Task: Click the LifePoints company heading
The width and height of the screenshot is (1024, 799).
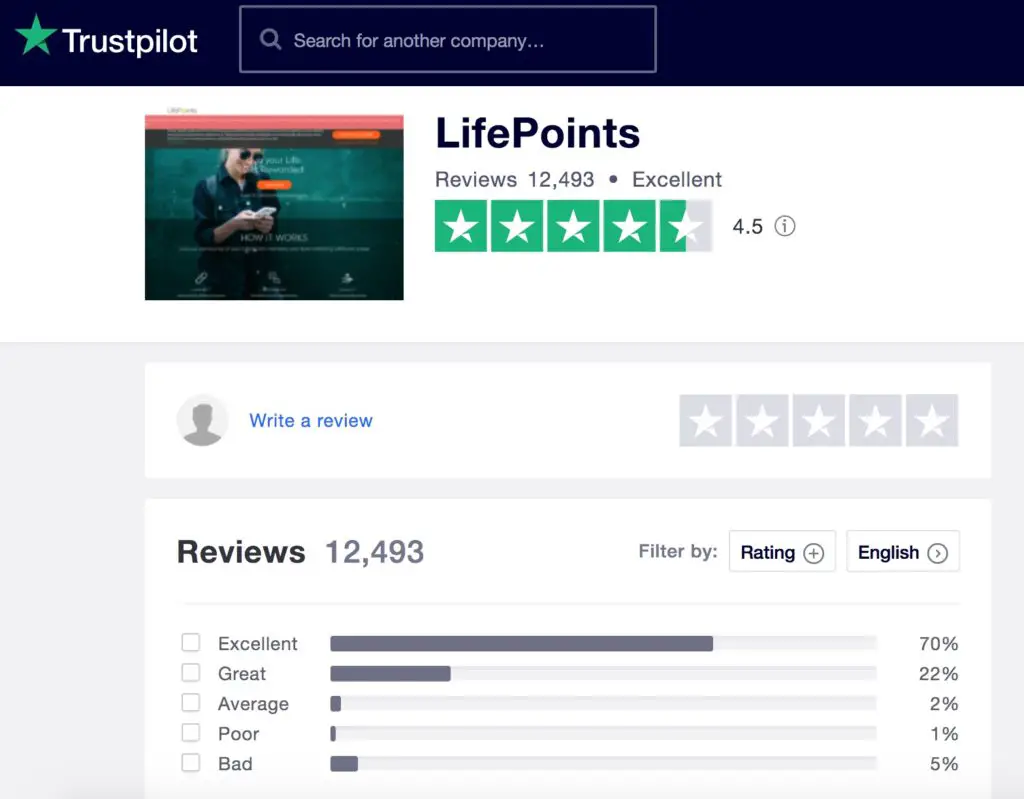Action: tap(537, 133)
